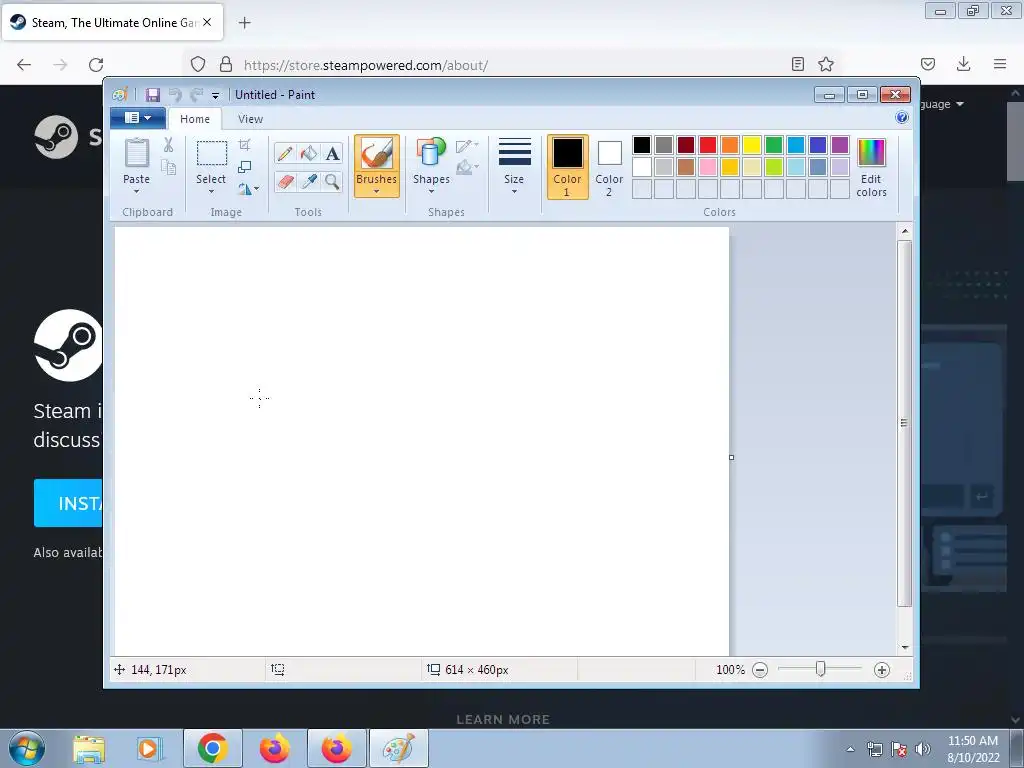The width and height of the screenshot is (1024, 768).
Task: Open Chrome from the taskbar
Action: (x=212, y=748)
